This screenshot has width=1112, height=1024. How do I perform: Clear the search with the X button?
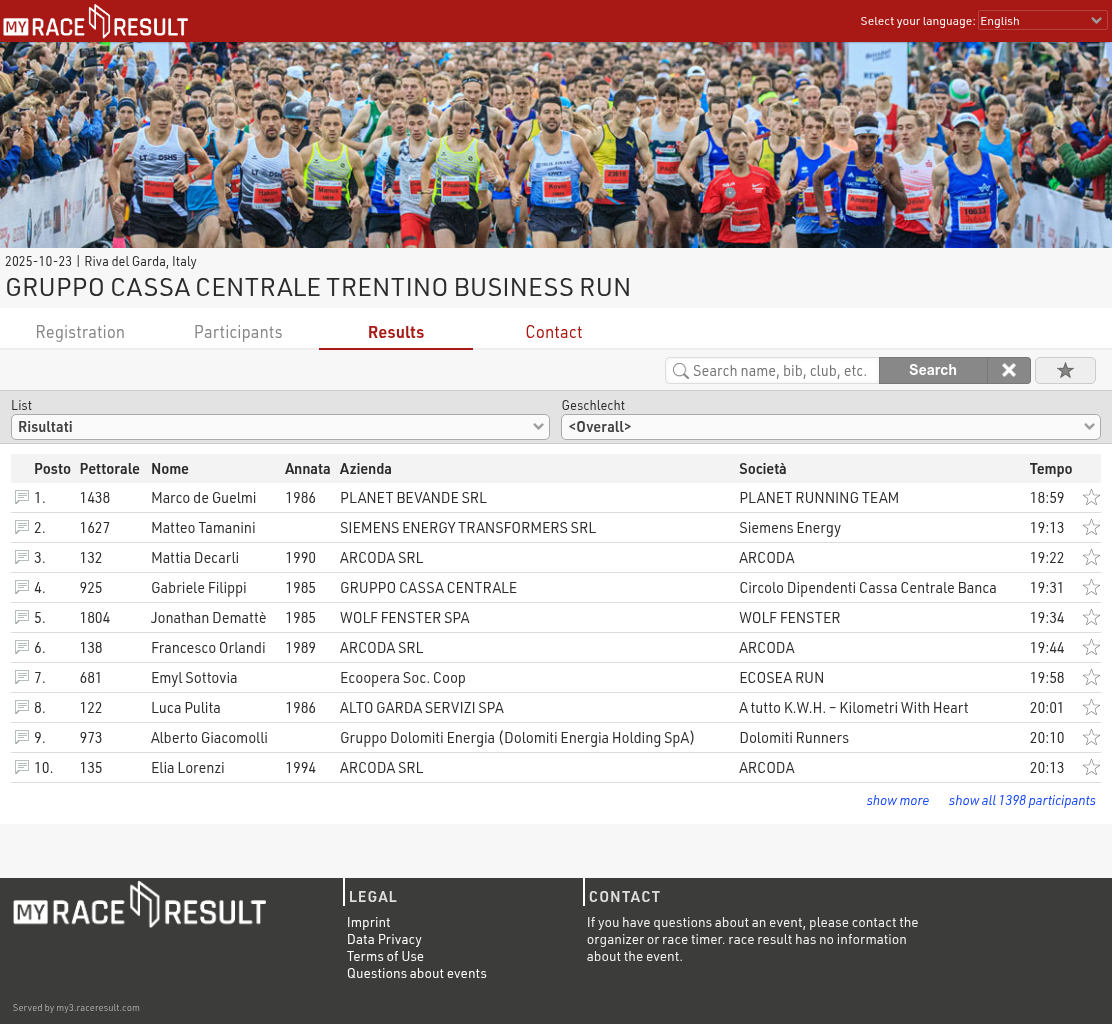pos(1008,370)
